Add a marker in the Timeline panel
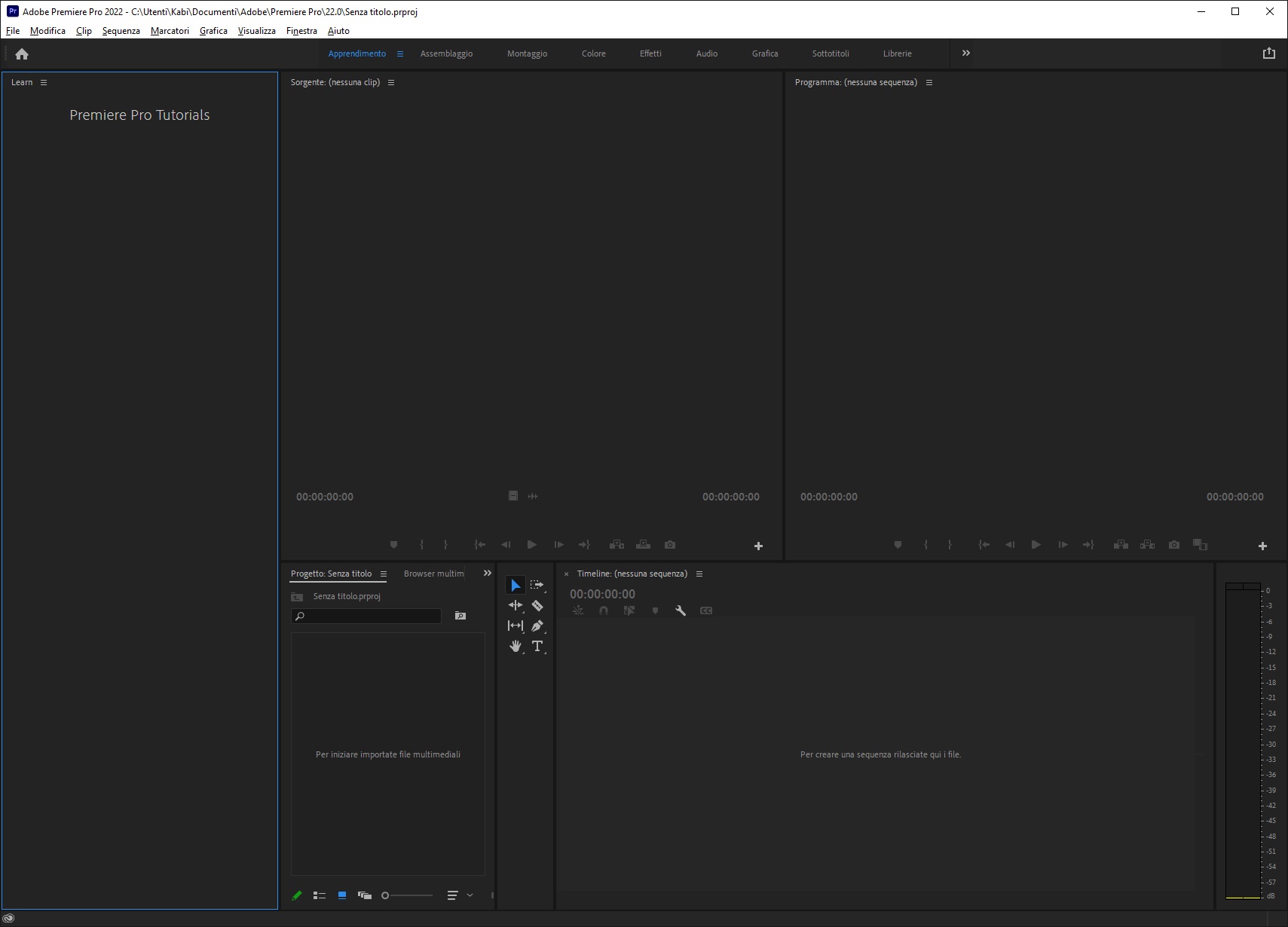This screenshot has width=1288, height=927. (655, 610)
